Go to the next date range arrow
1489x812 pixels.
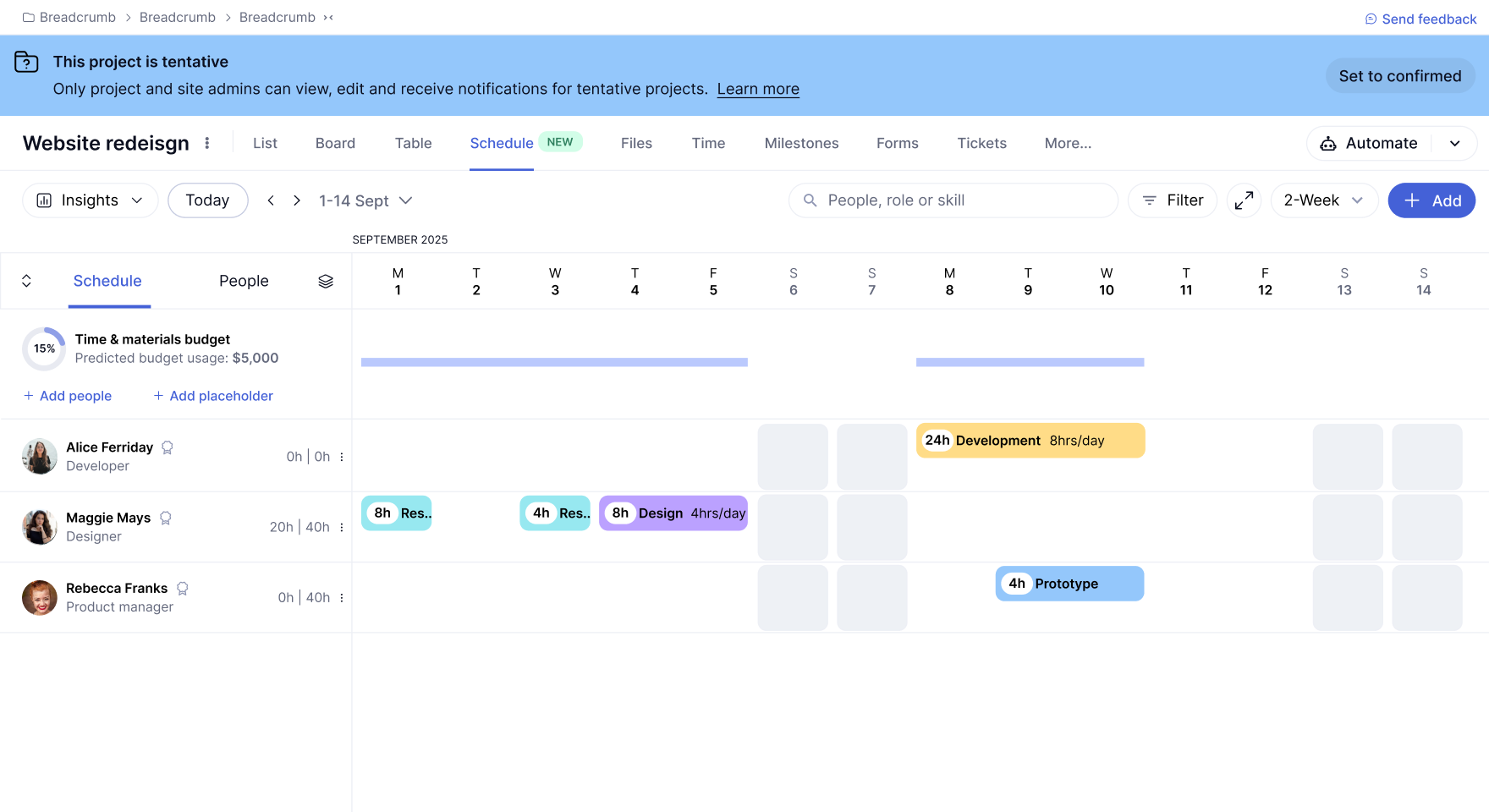click(x=297, y=200)
